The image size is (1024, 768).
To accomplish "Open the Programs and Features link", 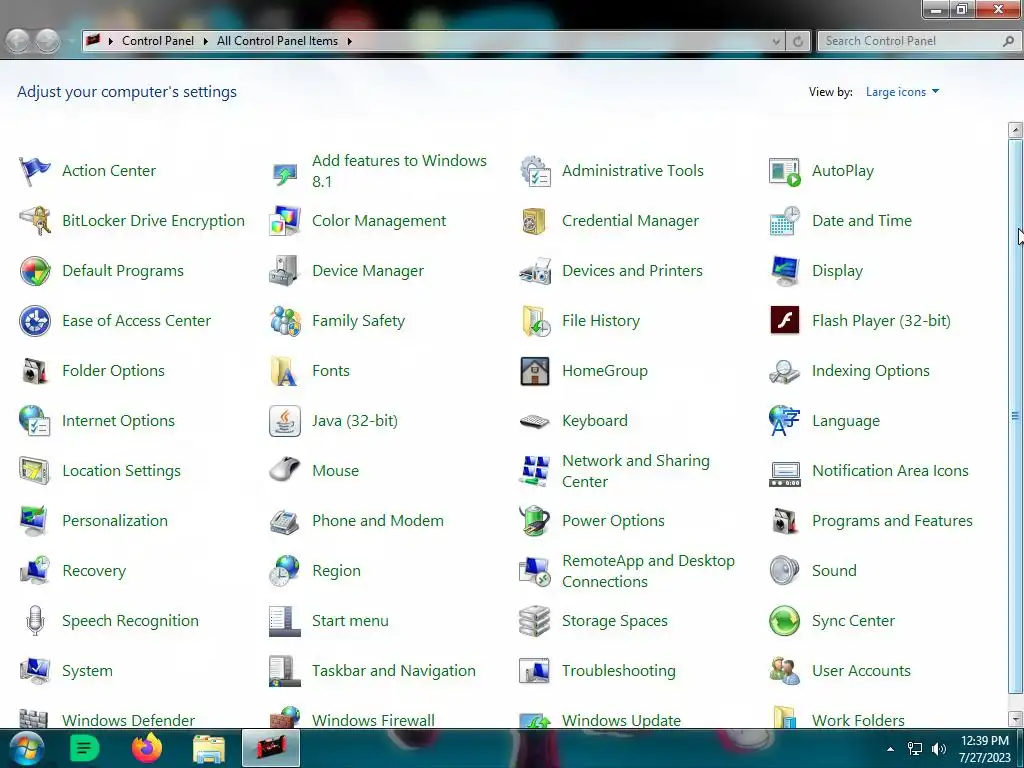I will pos(892,521).
